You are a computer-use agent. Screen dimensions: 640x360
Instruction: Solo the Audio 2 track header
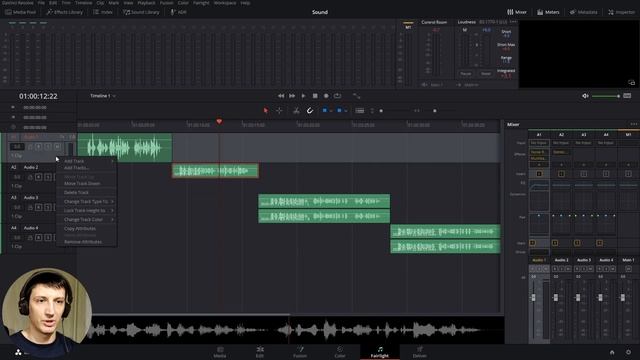48,177
